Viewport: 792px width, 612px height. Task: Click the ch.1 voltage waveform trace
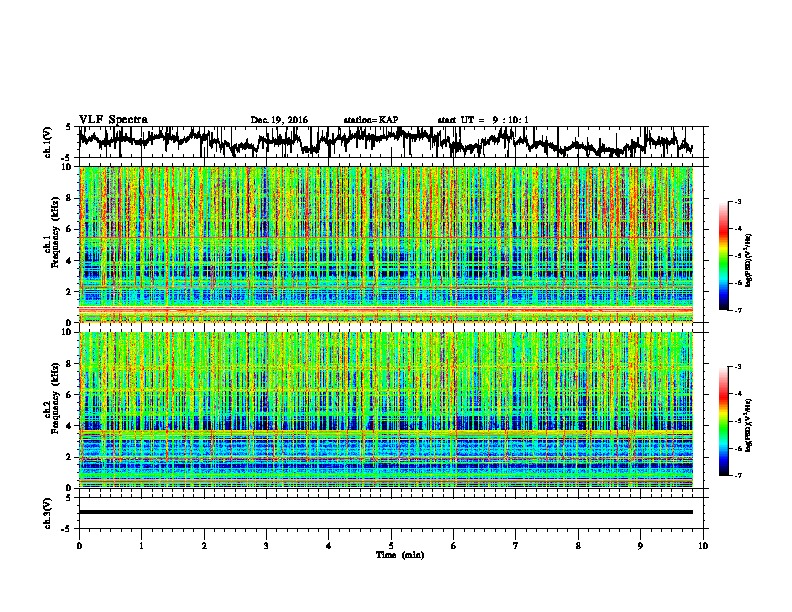[x=385, y=141]
